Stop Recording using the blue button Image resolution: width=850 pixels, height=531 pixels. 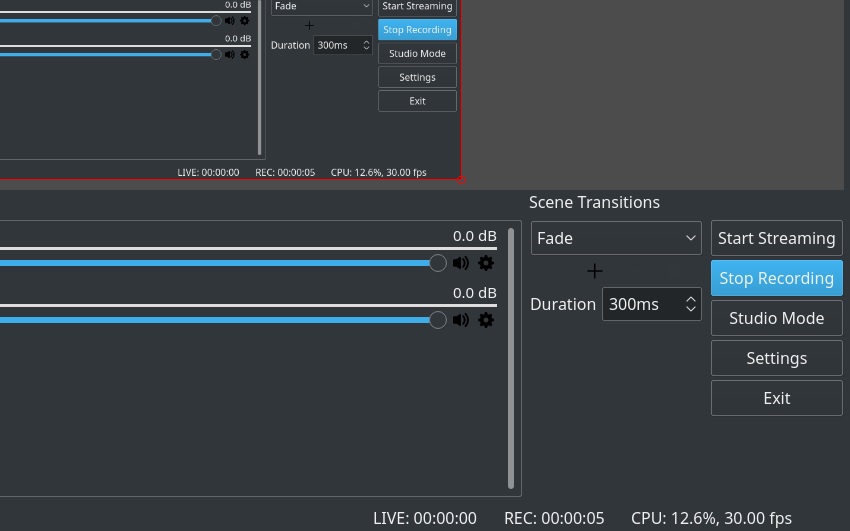(x=777, y=278)
